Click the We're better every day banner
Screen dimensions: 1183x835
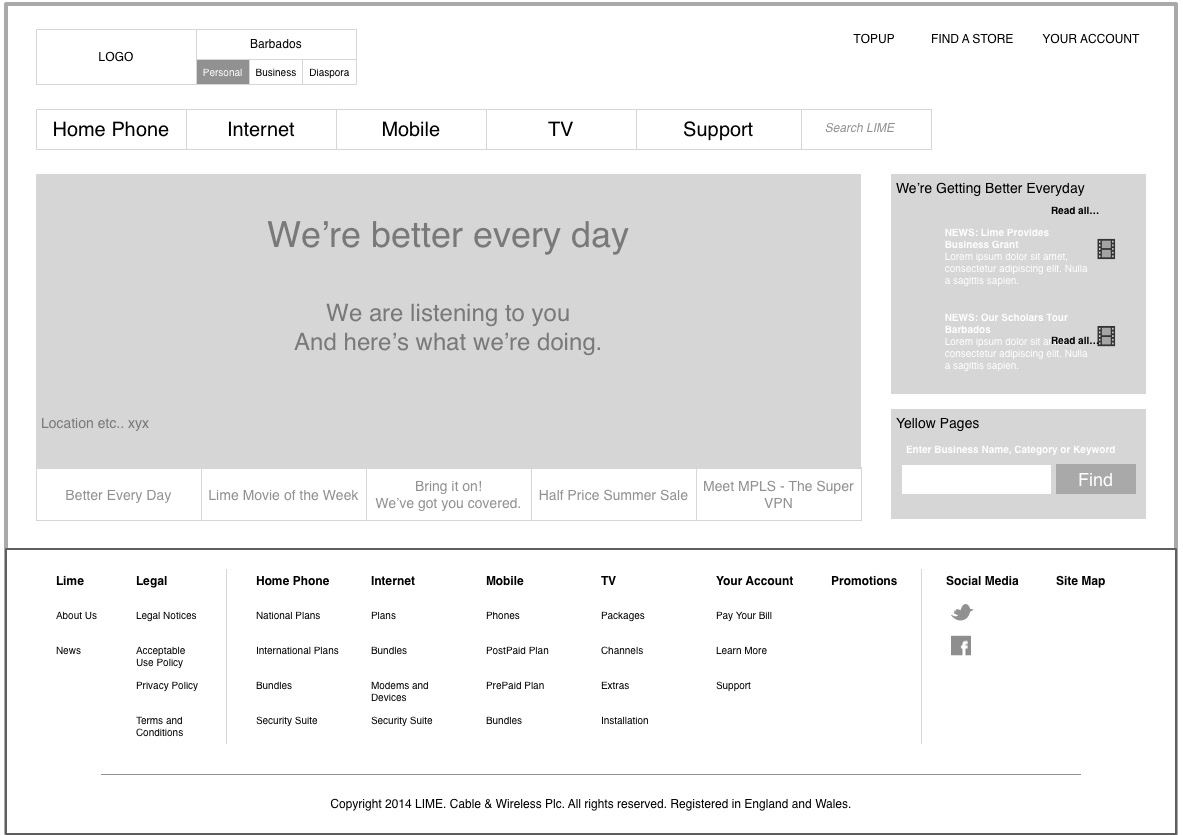(448, 321)
